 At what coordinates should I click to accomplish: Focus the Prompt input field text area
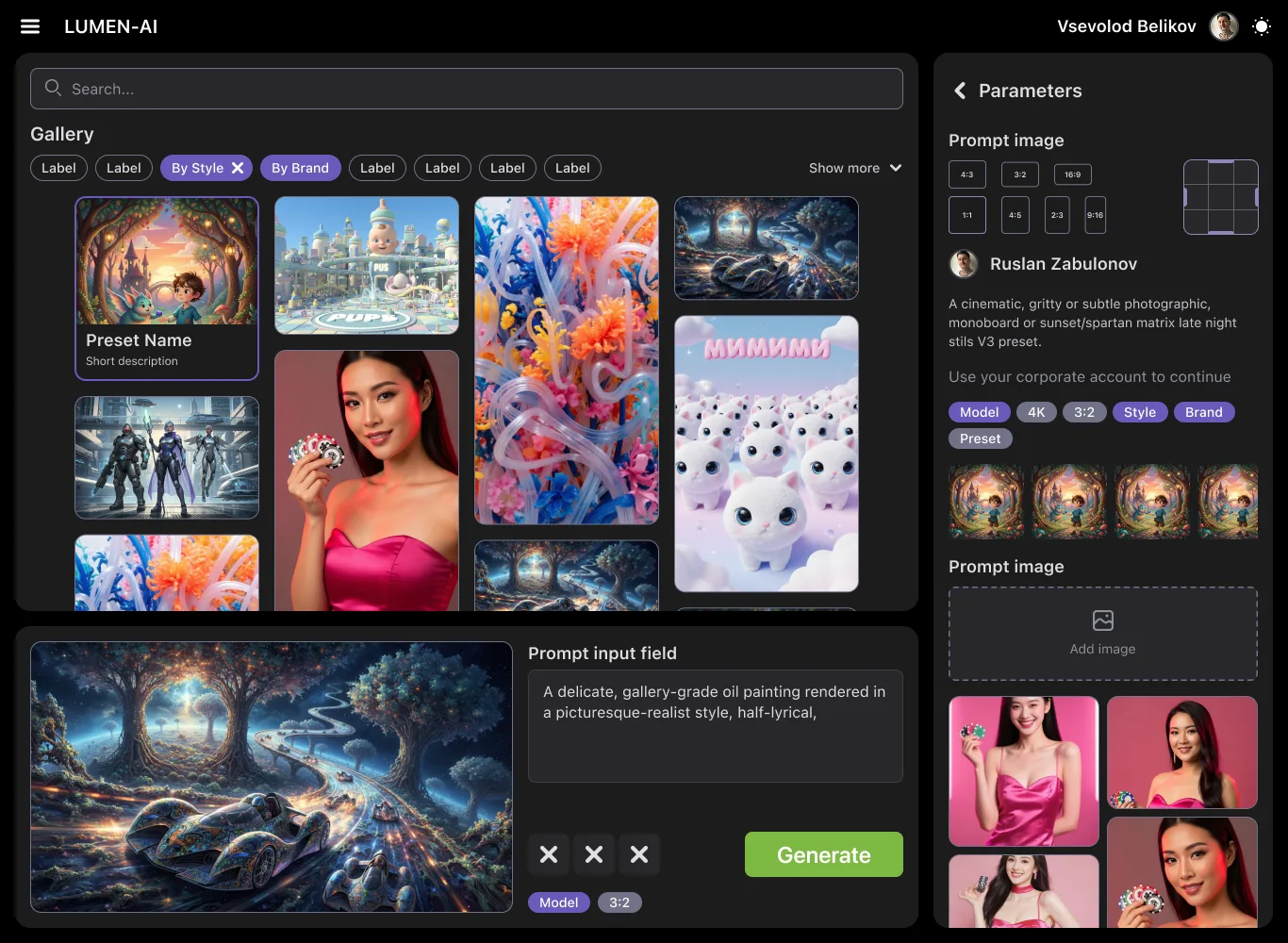tap(716, 726)
